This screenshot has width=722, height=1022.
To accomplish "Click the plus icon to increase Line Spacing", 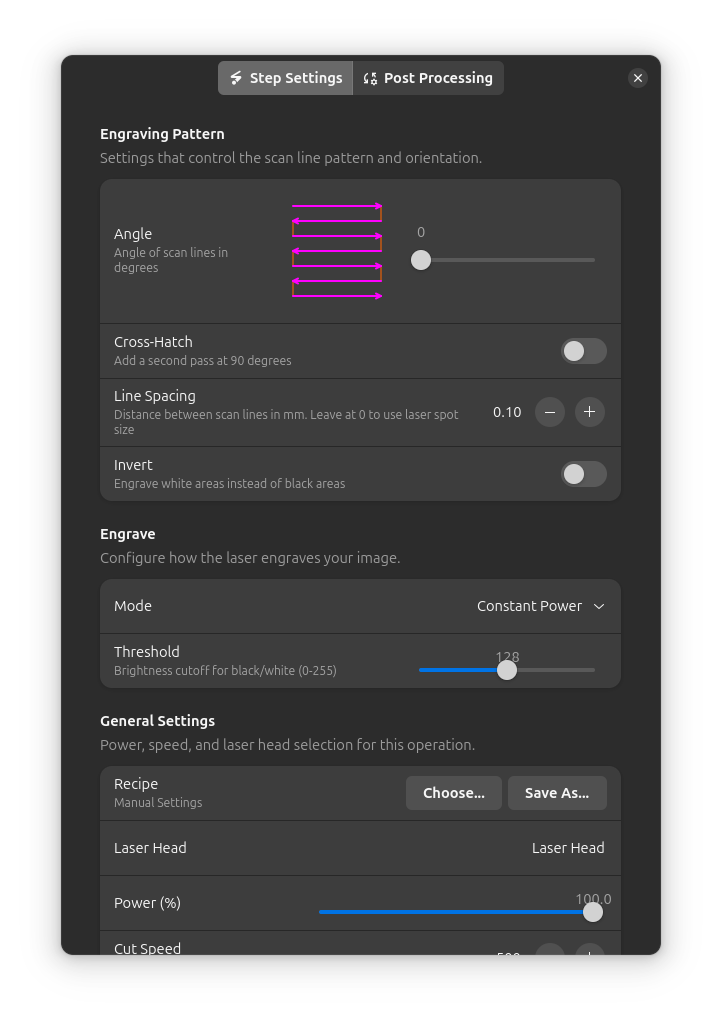I will (589, 411).
